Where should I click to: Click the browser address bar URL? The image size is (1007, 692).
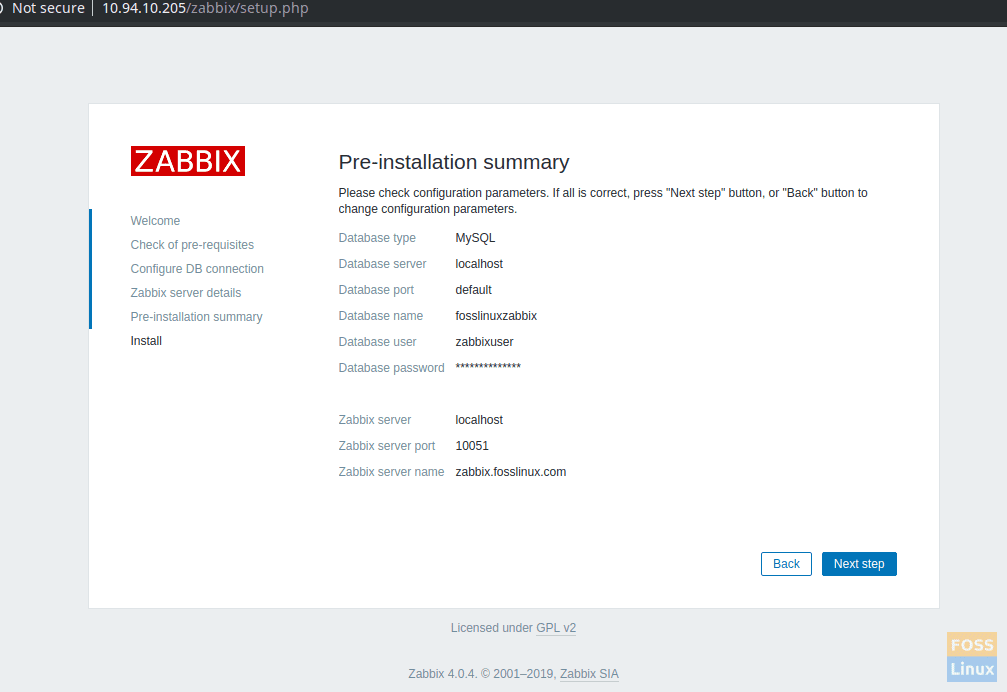pyautogui.click(x=205, y=8)
